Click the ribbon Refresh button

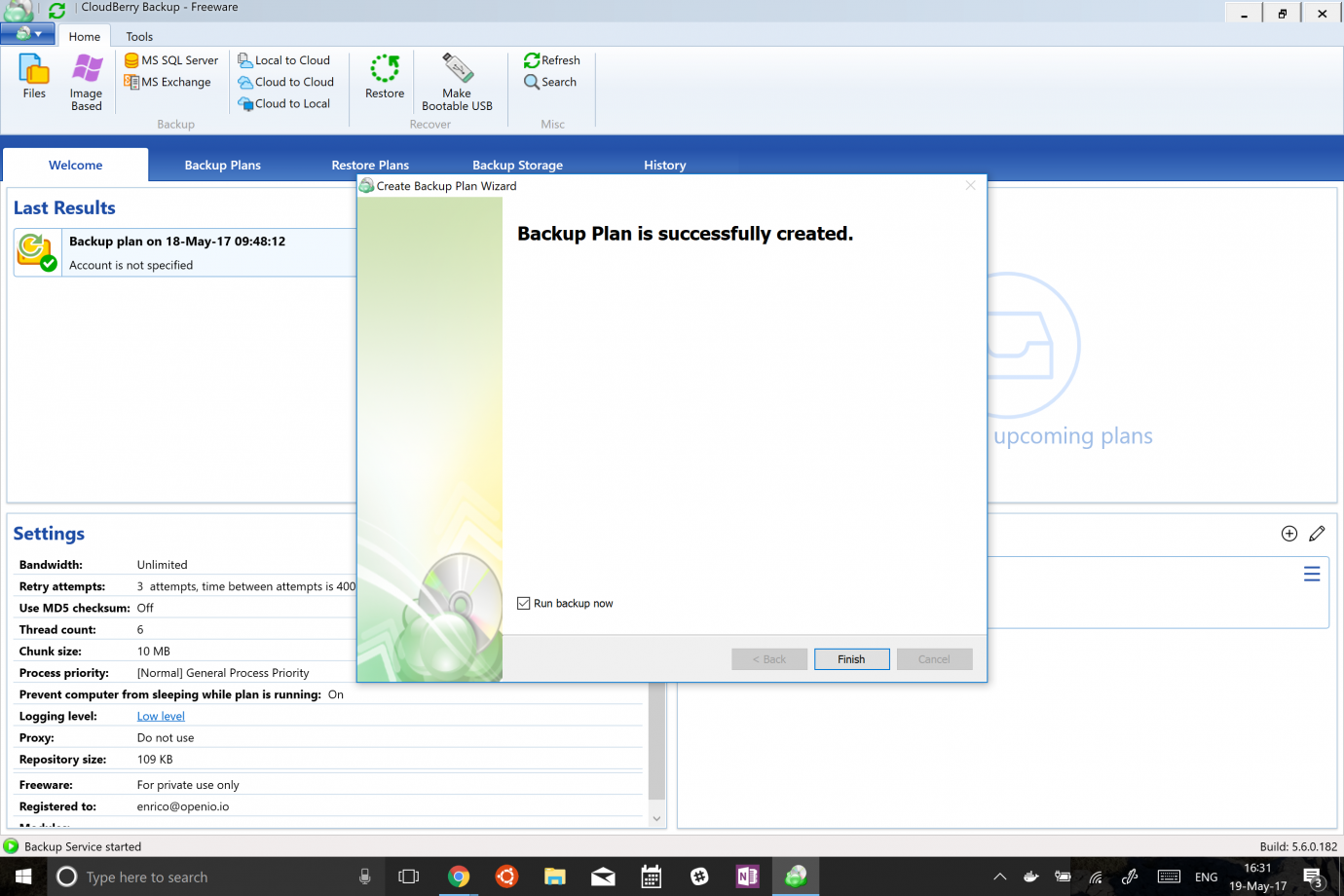tap(552, 60)
